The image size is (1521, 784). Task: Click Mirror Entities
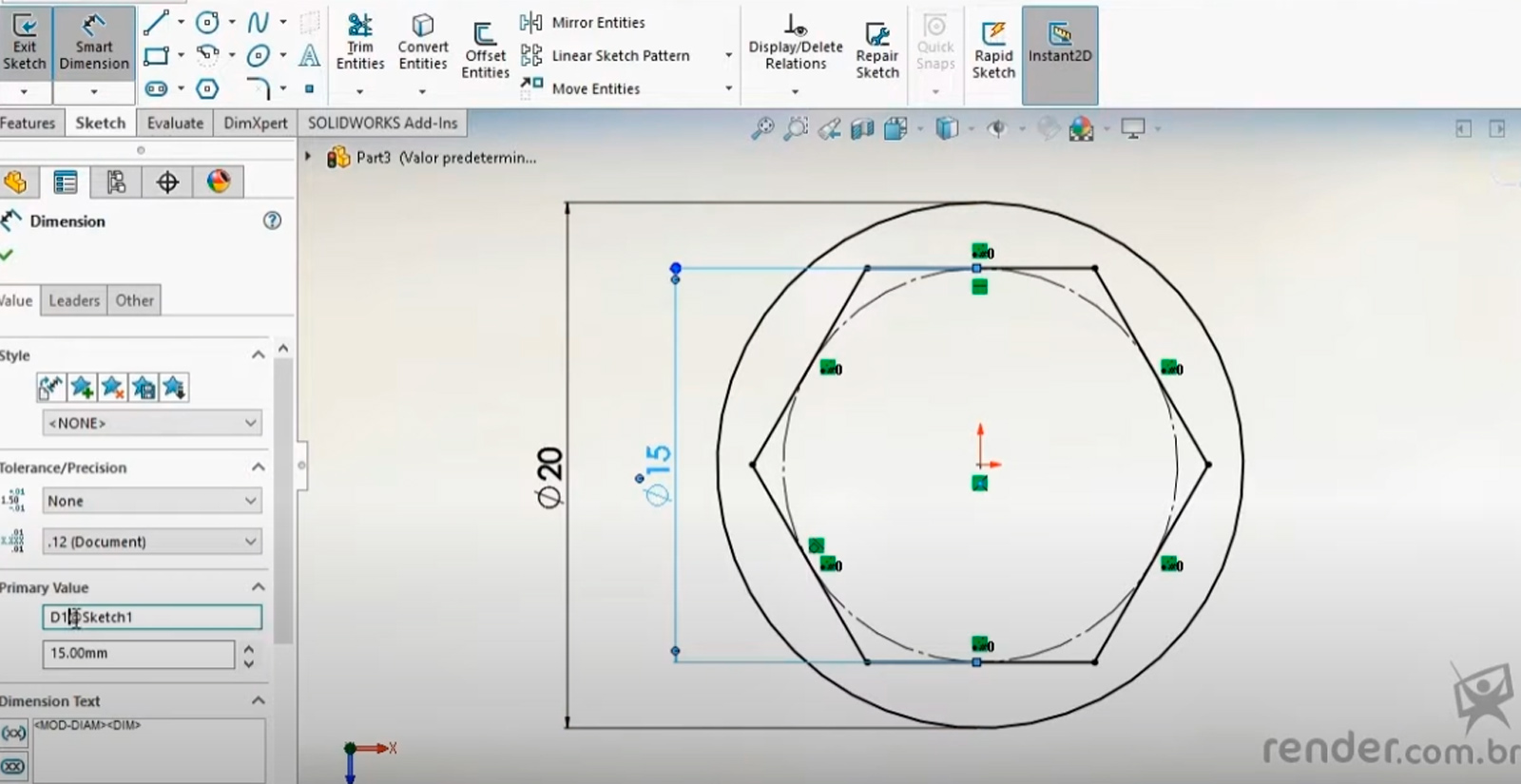583,22
